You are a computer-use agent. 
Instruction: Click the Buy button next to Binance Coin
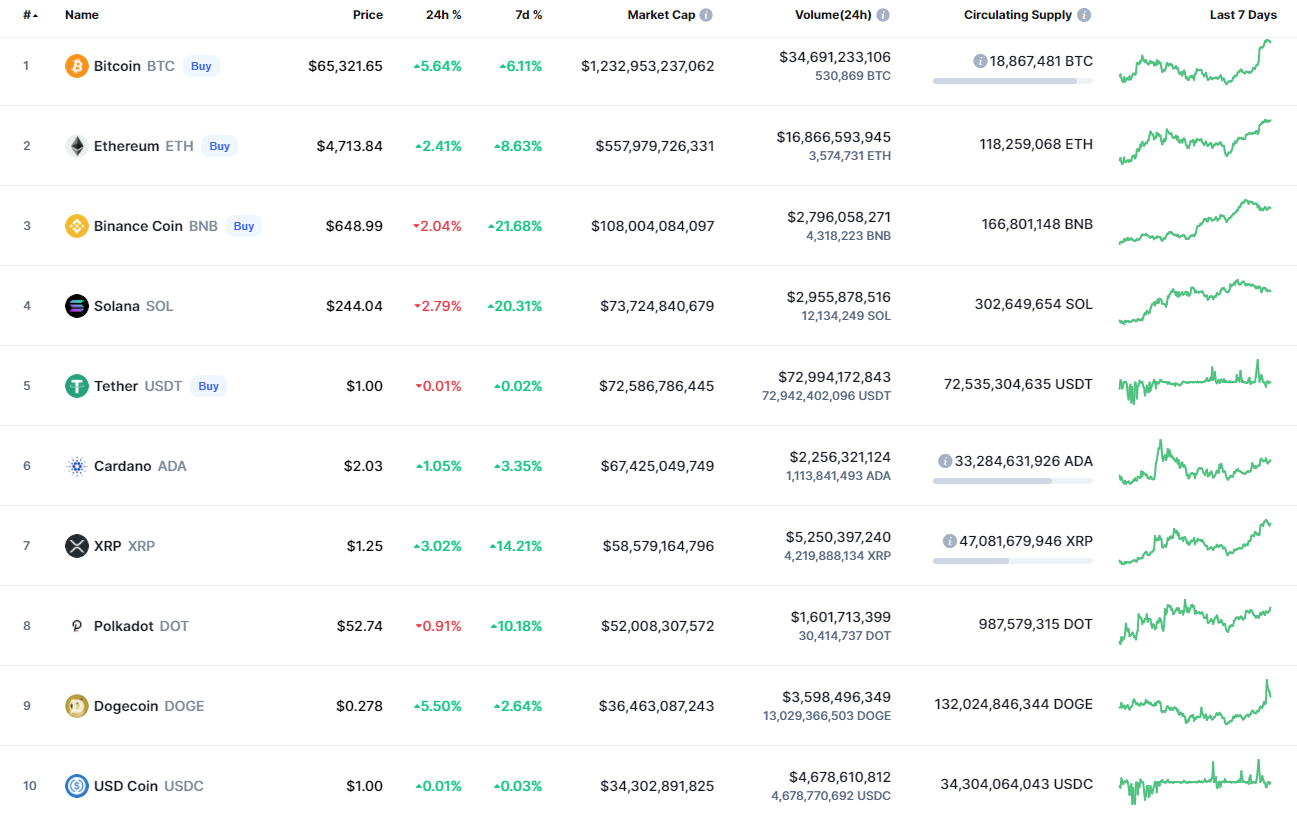pyautogui.click(x=244, y=226)
